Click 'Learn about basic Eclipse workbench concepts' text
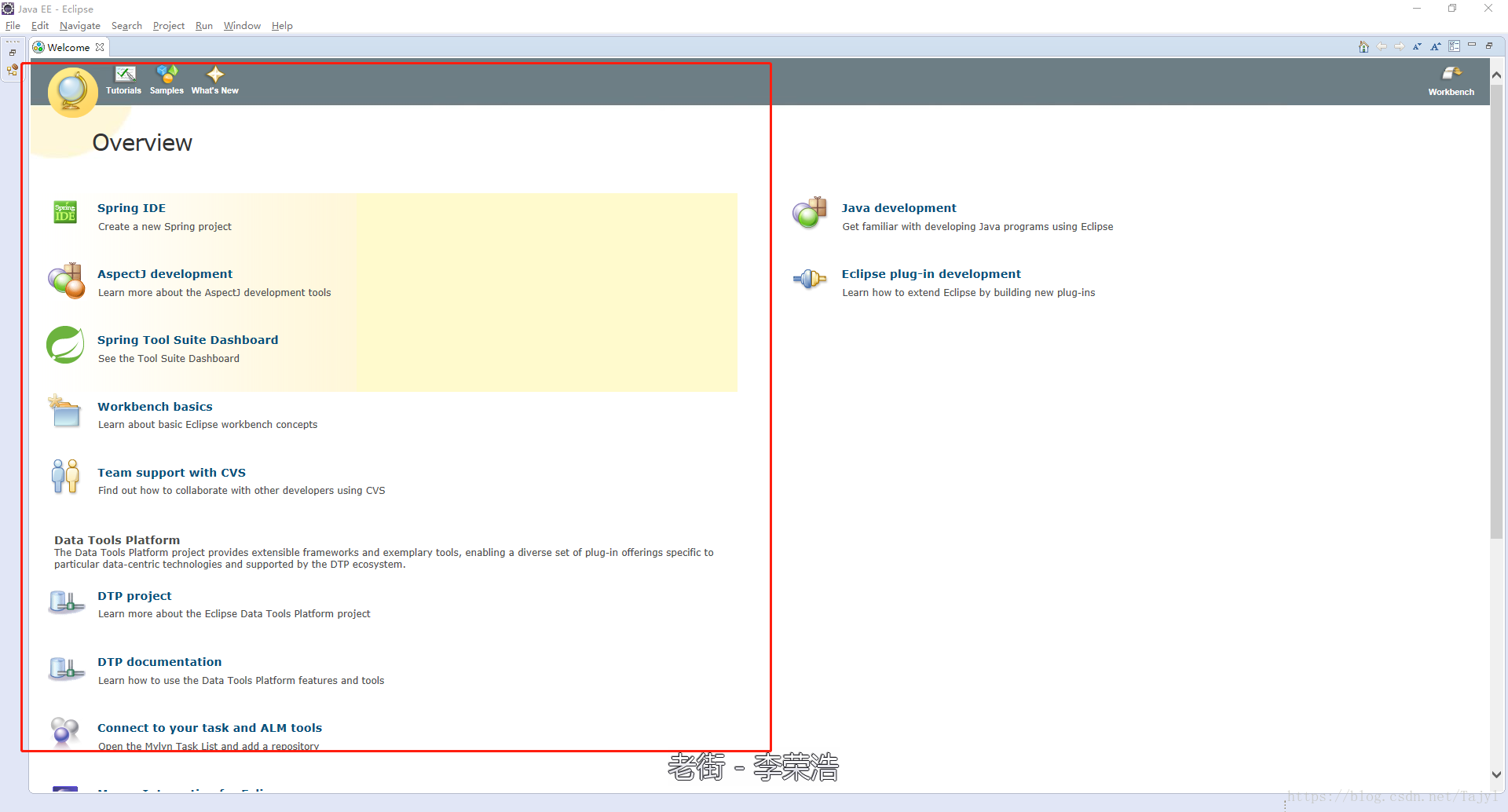 click(208, 425)
